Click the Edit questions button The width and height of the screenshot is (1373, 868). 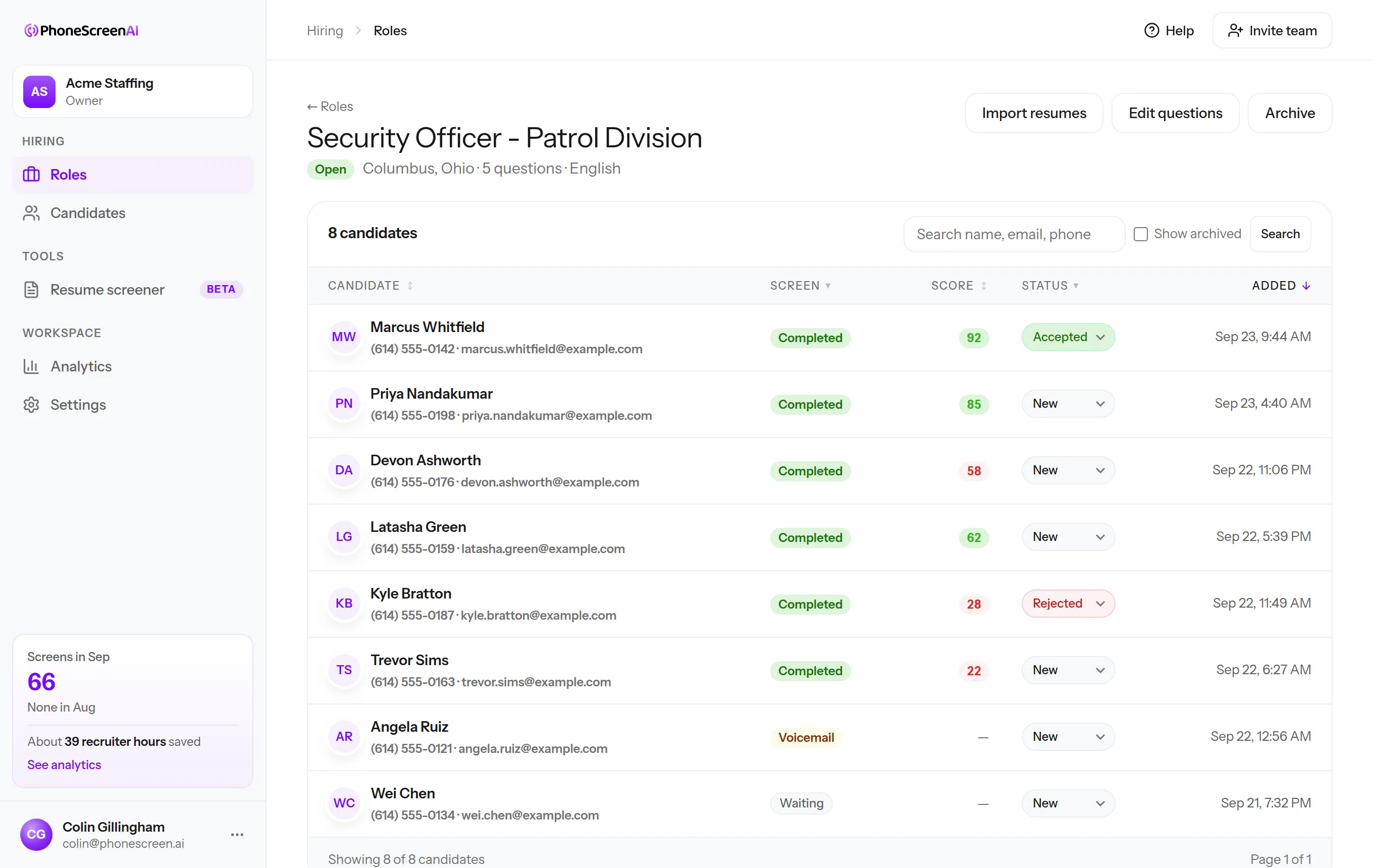pyautogui.click(x=1175, y=113)
